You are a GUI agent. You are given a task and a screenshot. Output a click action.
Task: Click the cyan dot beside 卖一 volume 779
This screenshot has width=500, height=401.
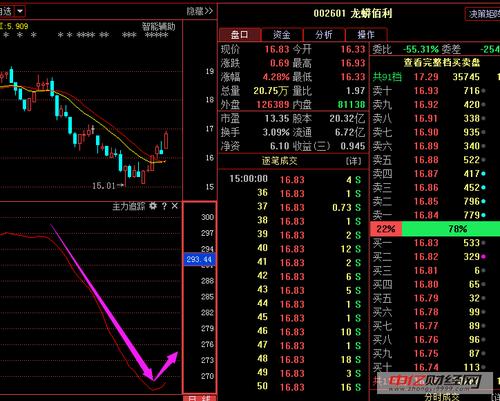[x=483, y=215]
